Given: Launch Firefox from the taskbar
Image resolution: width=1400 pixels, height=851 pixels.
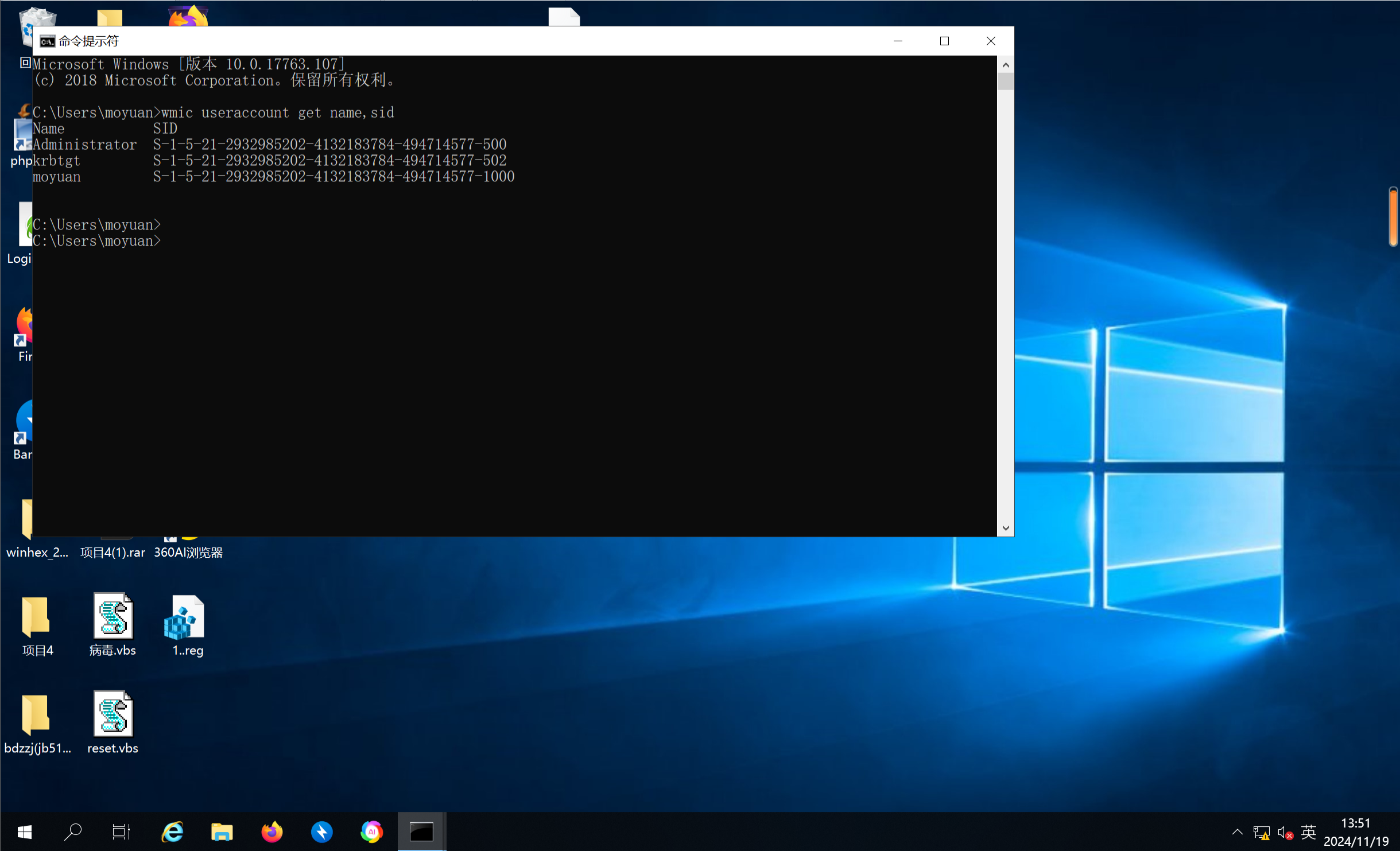Looking at the screenshot, I should coord(272,831).
